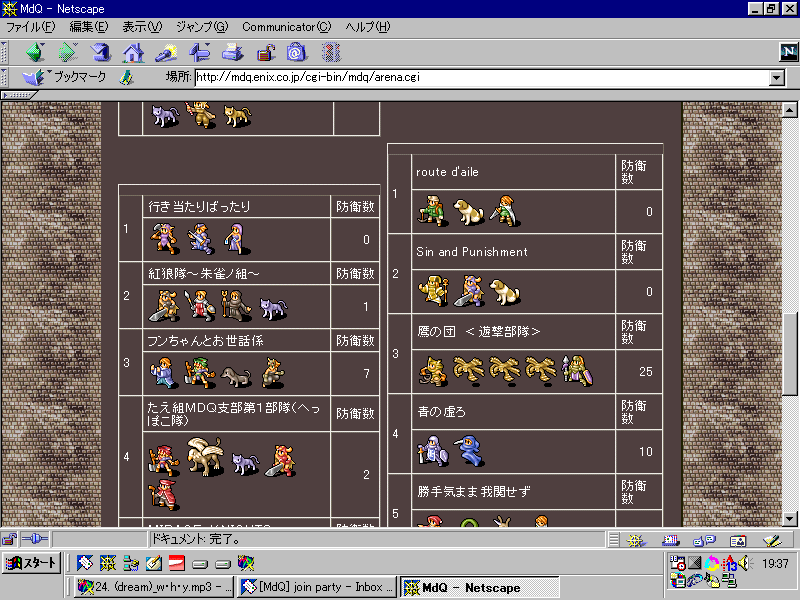800x600 pixels.
Task: Click the Stop traffic-light icon
Action: pos(331,52)
